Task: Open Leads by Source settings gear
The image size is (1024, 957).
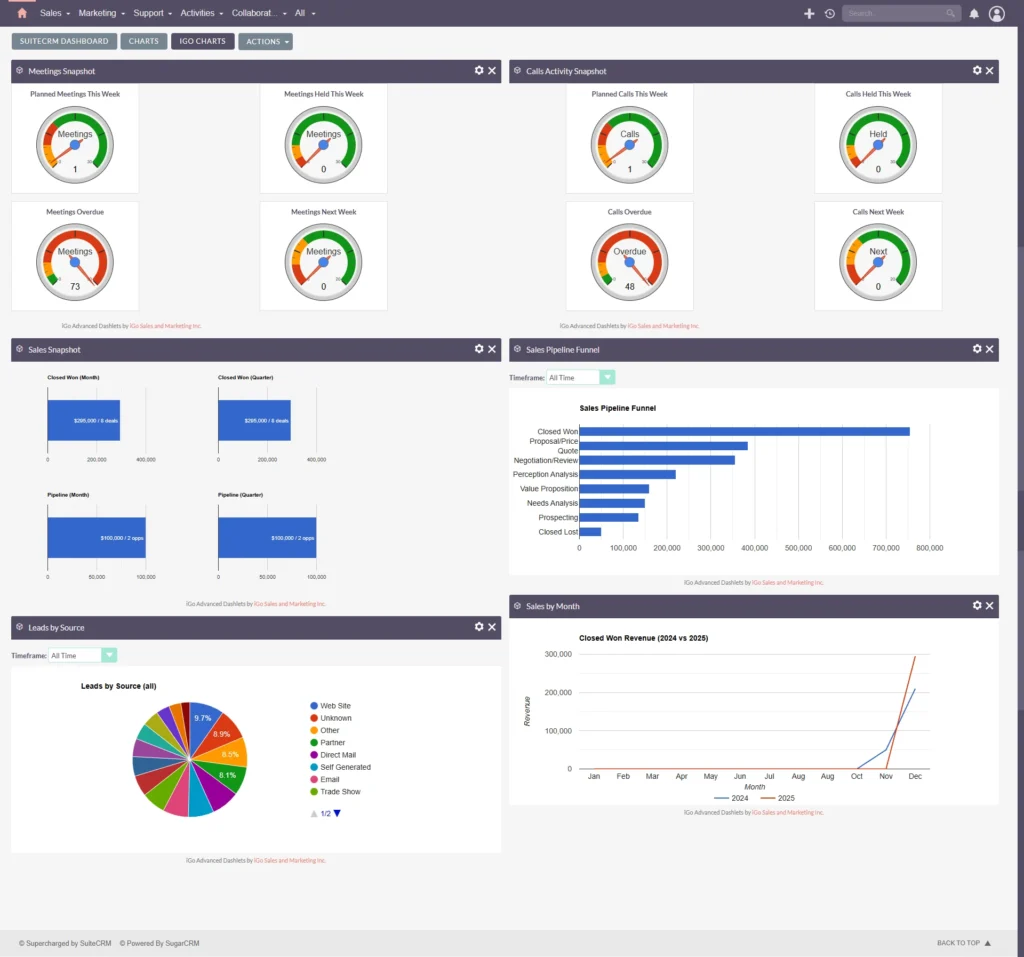Action: tap(478, 626)
